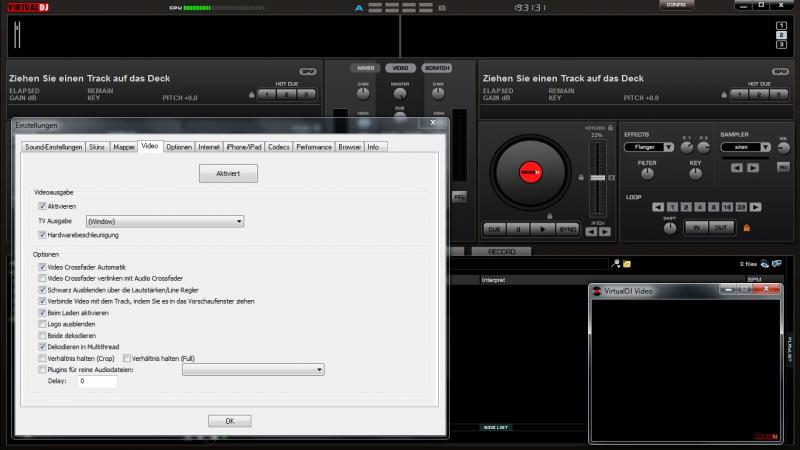
Task: Uncheck Hardwarebeschleunigung checkbox
Action: coord(42,235)
